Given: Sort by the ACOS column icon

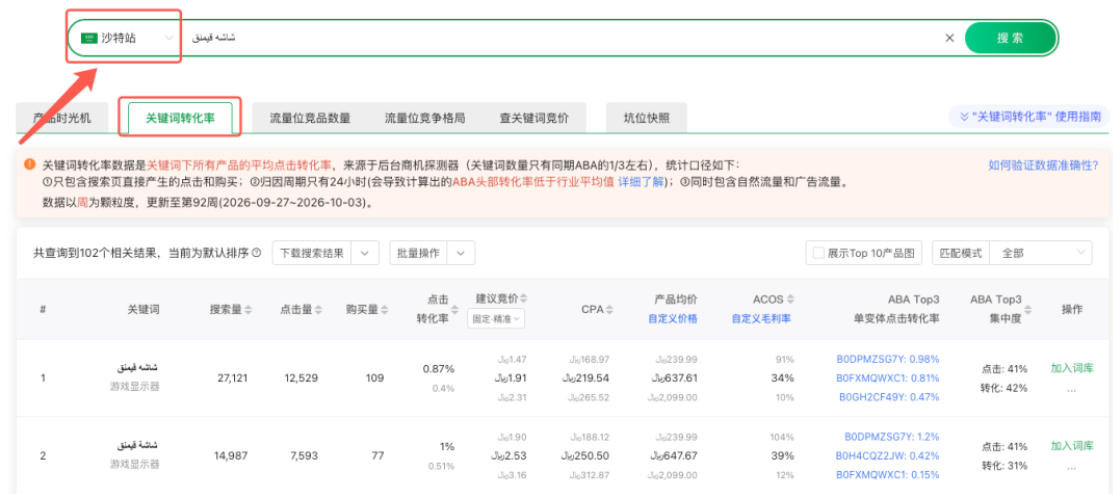Looking at the screenshot, I should point(790,299).
